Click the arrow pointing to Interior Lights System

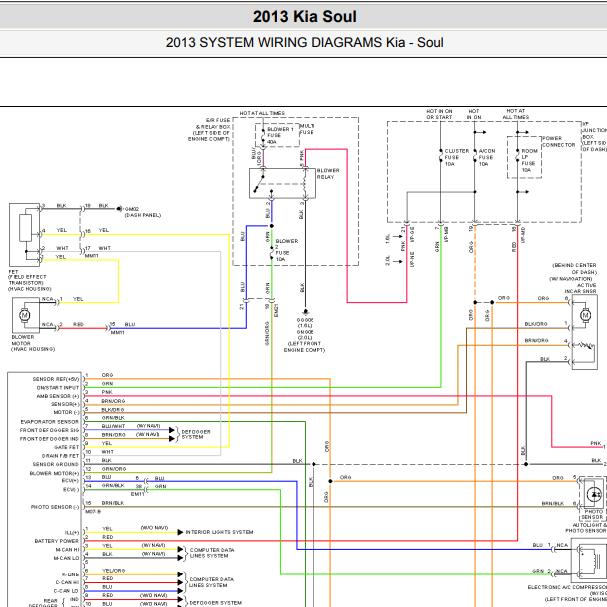180,532
